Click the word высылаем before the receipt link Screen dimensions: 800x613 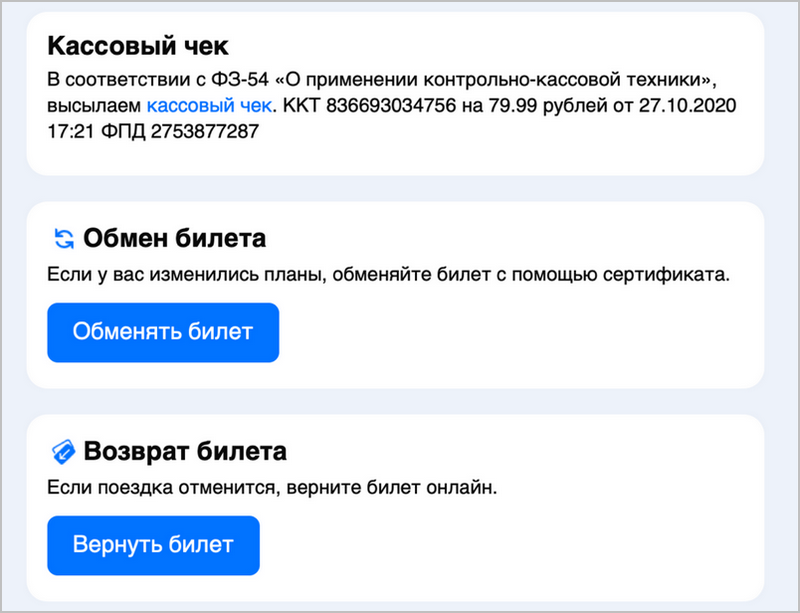click(x=94, y=106)
